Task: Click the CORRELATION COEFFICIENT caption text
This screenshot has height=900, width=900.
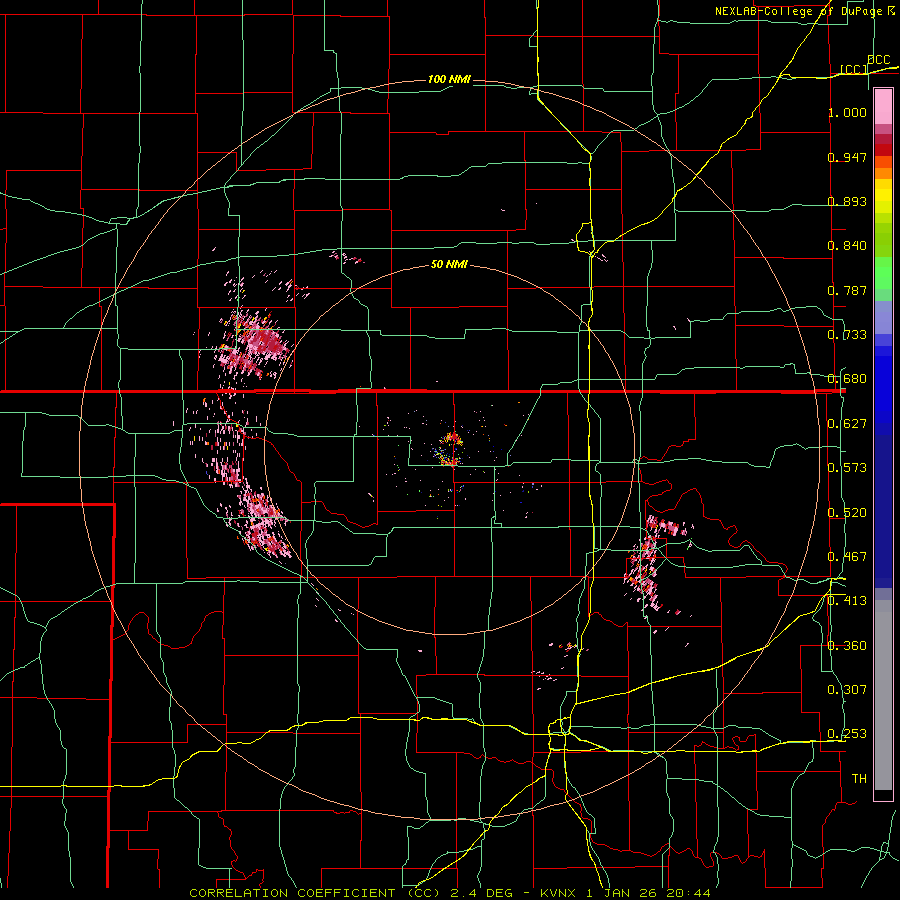Action: 296,893
